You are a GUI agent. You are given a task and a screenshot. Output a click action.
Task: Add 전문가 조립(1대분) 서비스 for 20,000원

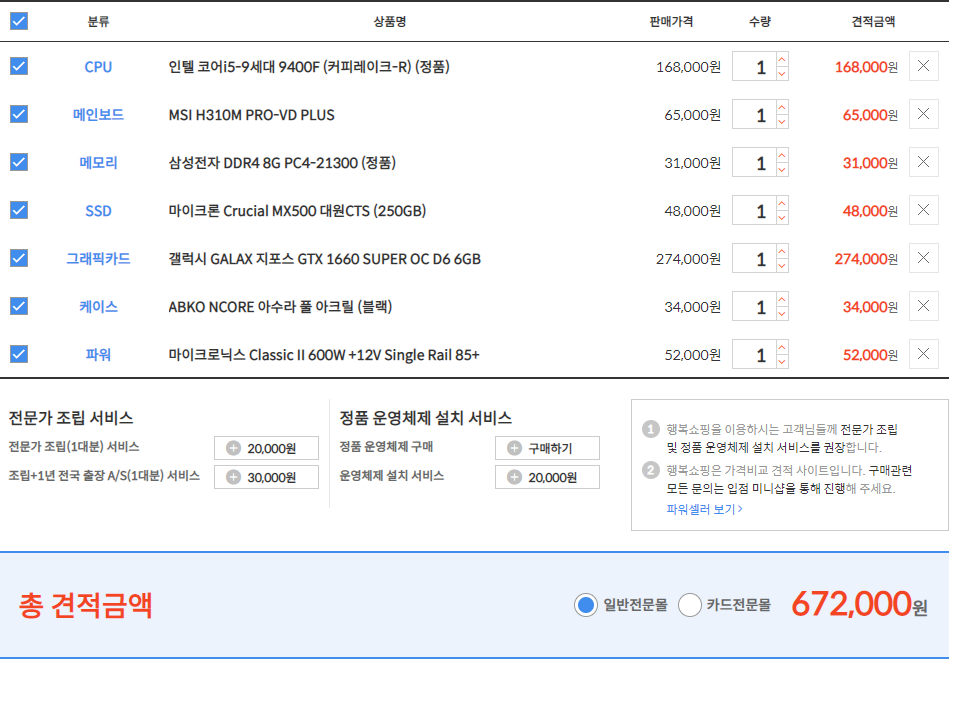coord(266,448)
